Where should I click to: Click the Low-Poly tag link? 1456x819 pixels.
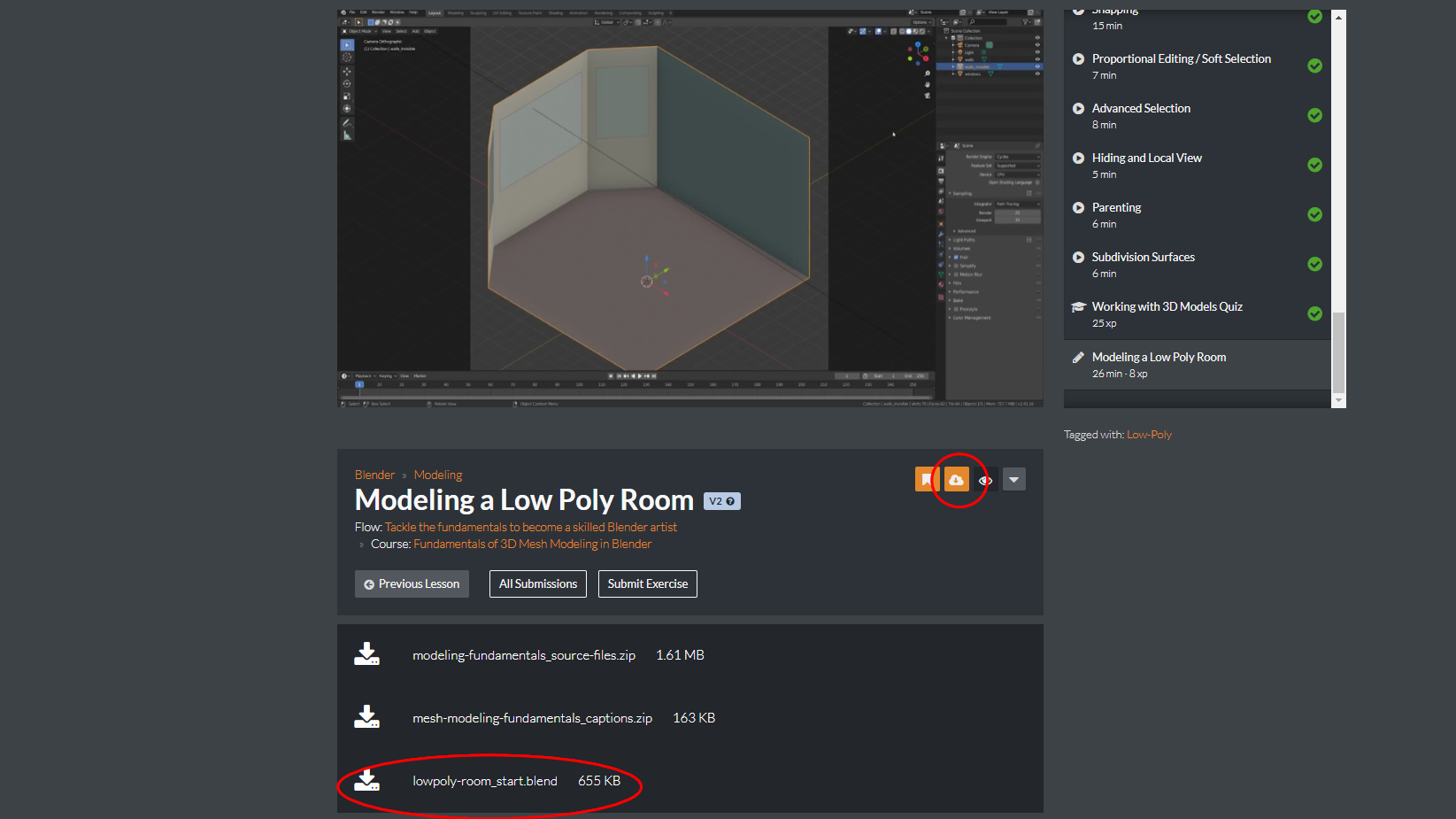[x=1149, y=435]
